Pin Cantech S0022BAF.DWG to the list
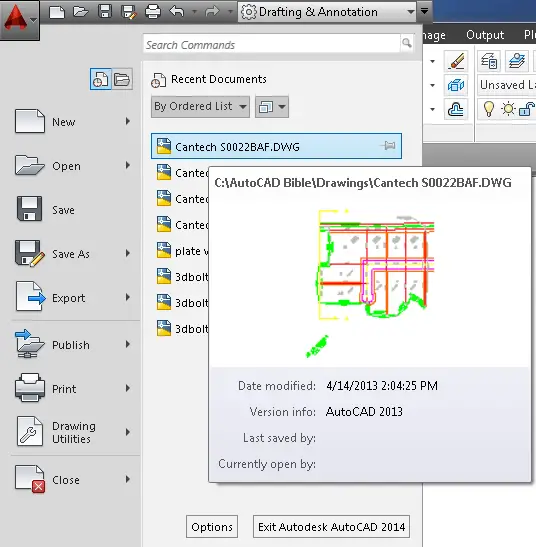The height and width of the screenshot is (547, 536). tap(388, 145)
